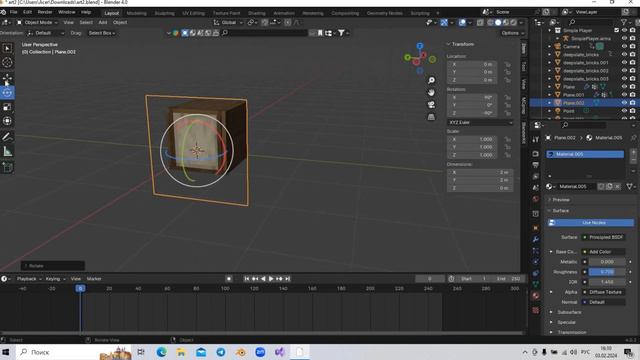The height and width of the screenshot is (360, 640).
Task: Switch to the Modeling workspace tab
Action: click(136, 13)
